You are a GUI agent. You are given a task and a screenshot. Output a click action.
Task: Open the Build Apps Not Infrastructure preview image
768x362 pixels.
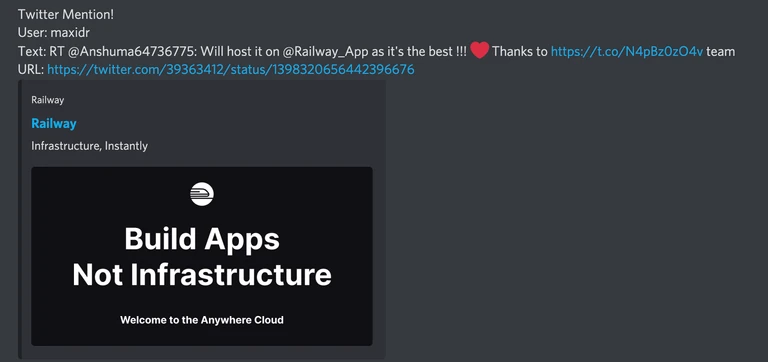pos(202,256)
